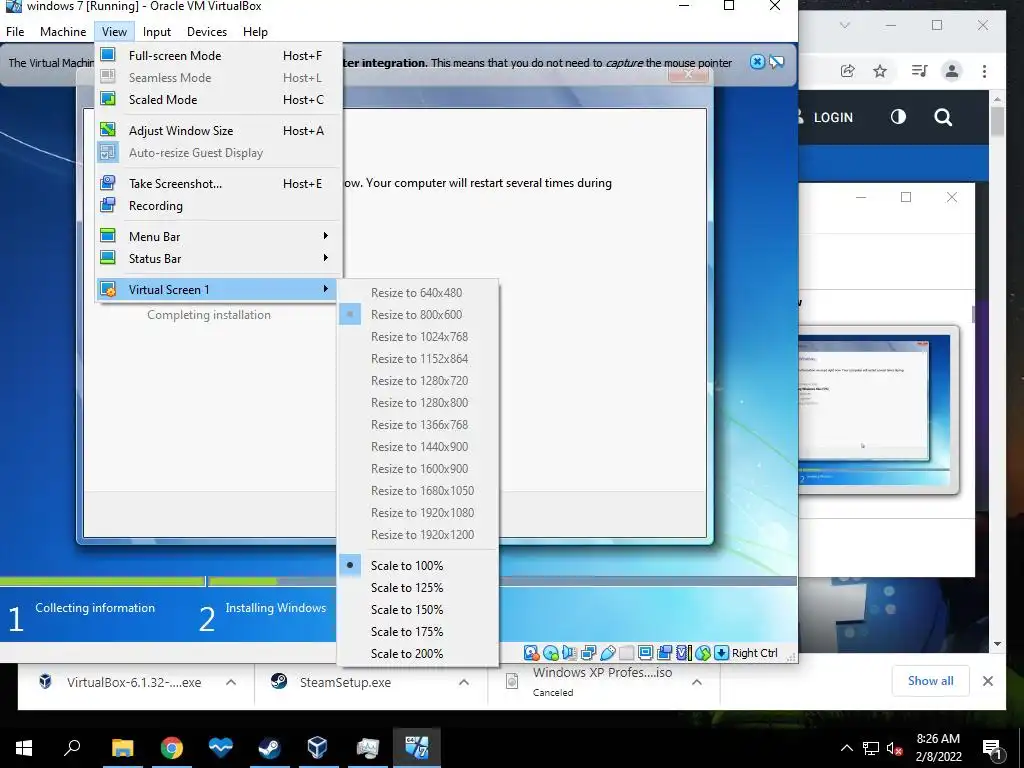The image size is (1024, 768).
Task: Expand the Menu Bar submenu
Action: coord(219,236)
